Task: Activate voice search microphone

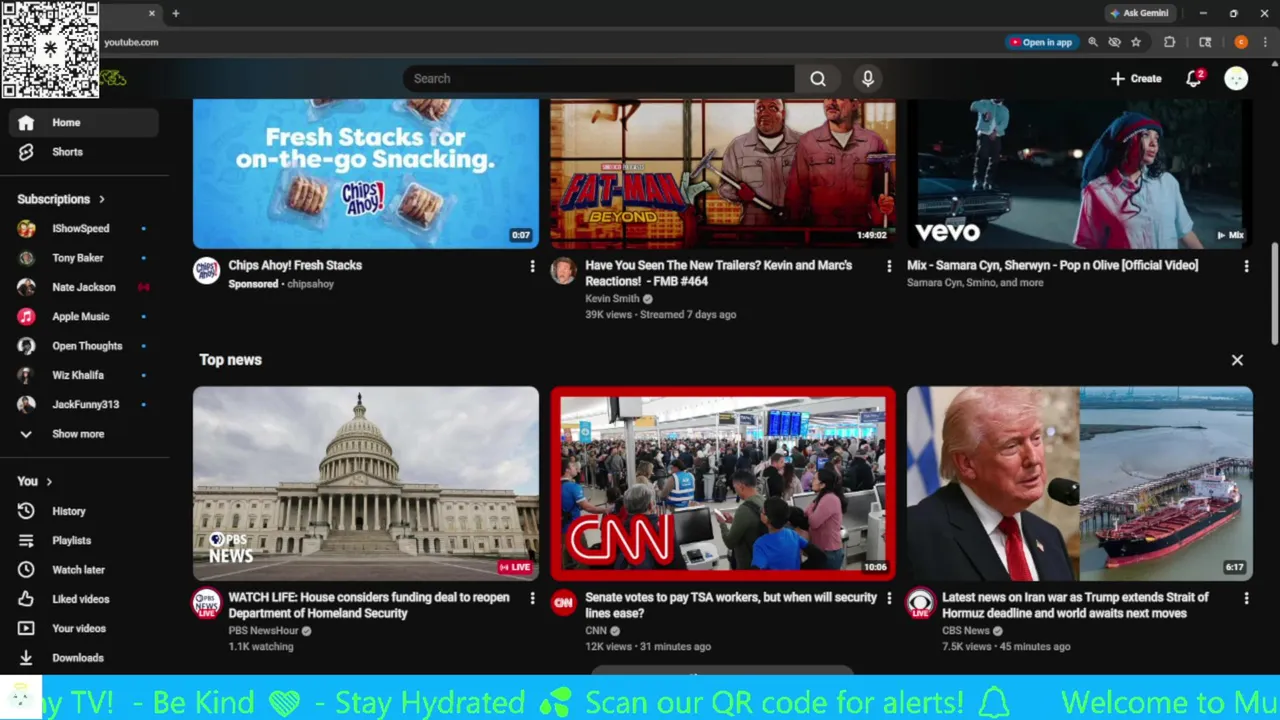Action: 868,79
